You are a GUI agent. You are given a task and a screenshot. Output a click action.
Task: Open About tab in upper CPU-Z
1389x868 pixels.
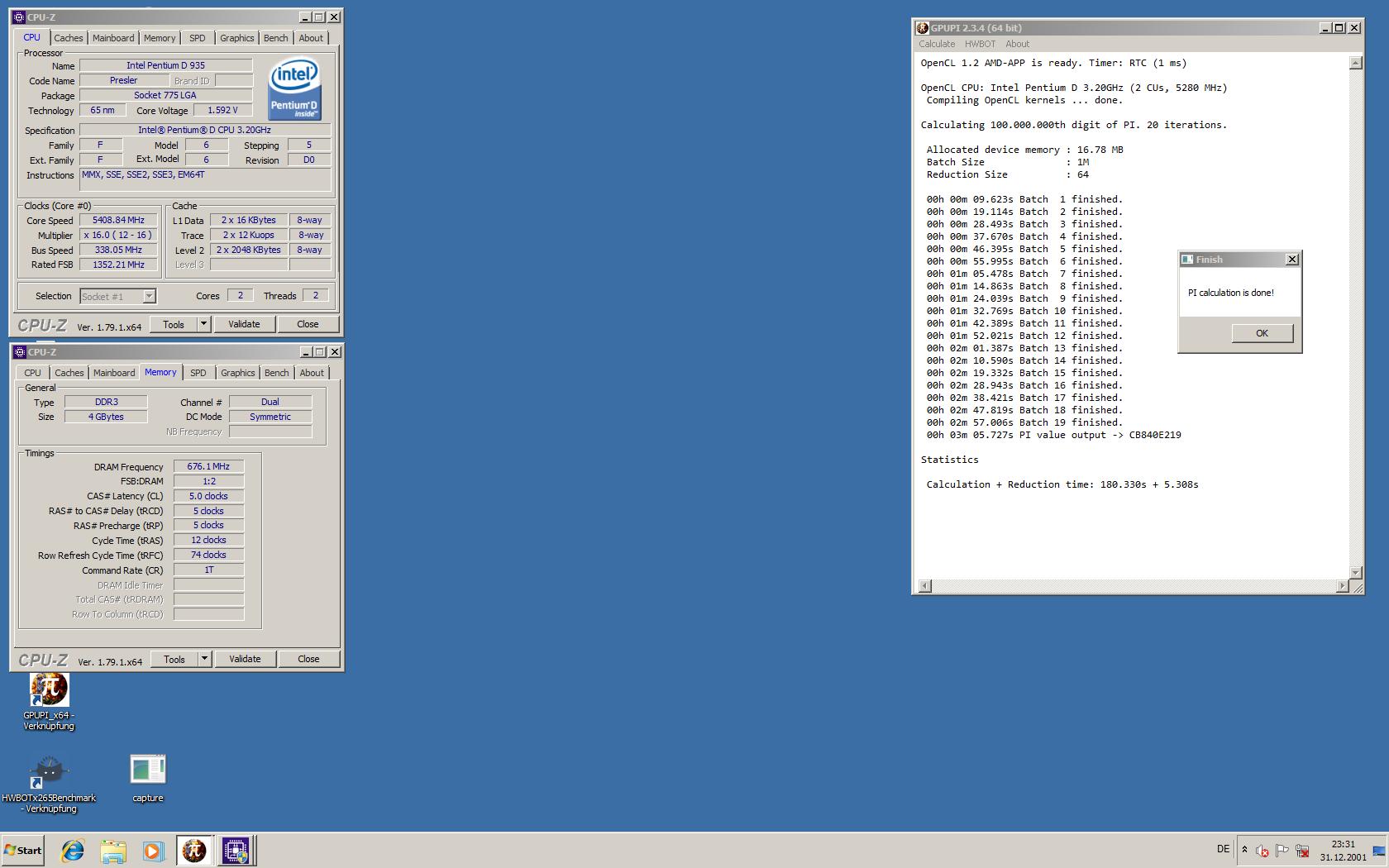(311, 38)
